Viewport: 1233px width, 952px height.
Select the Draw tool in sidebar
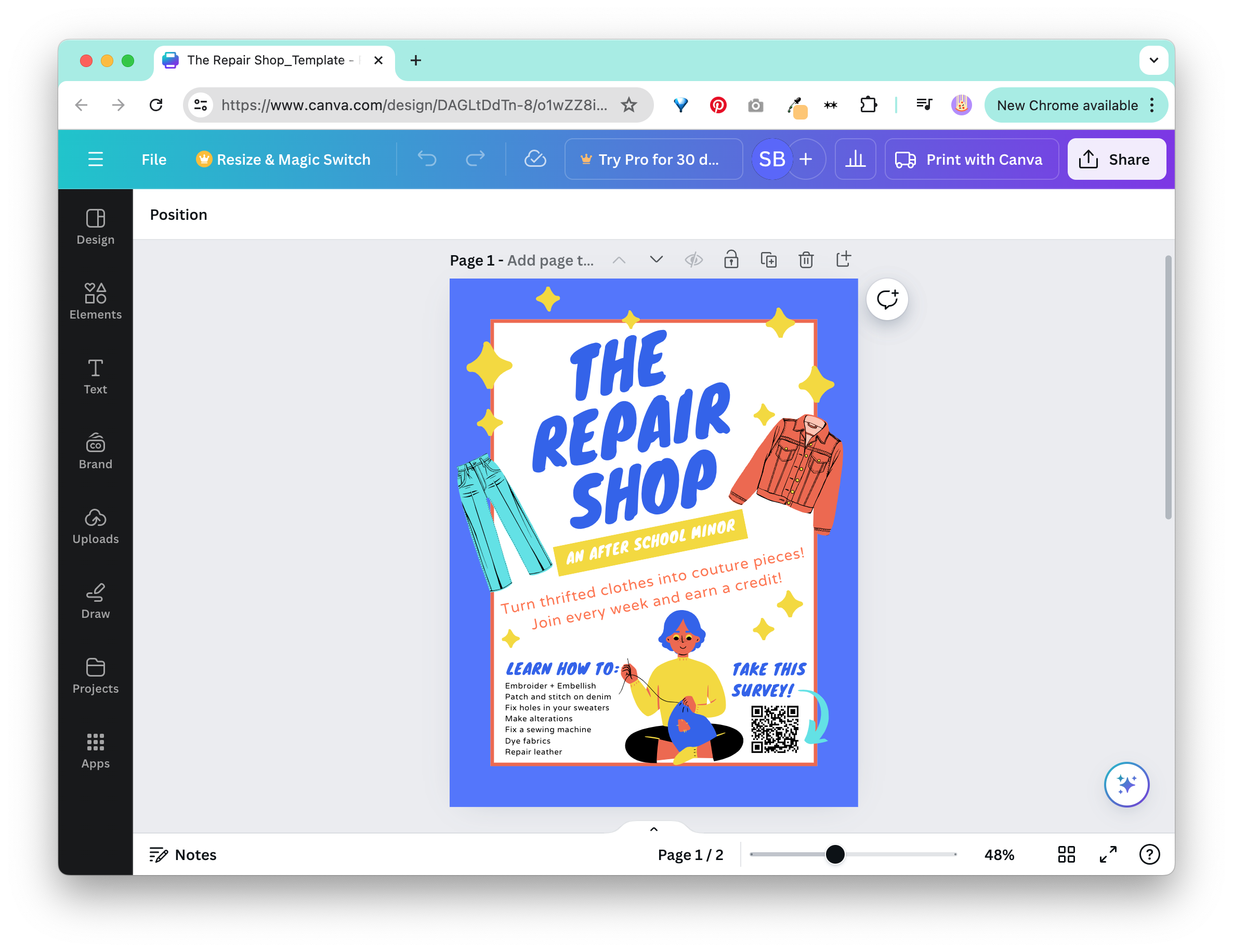[x=96, y=601]
